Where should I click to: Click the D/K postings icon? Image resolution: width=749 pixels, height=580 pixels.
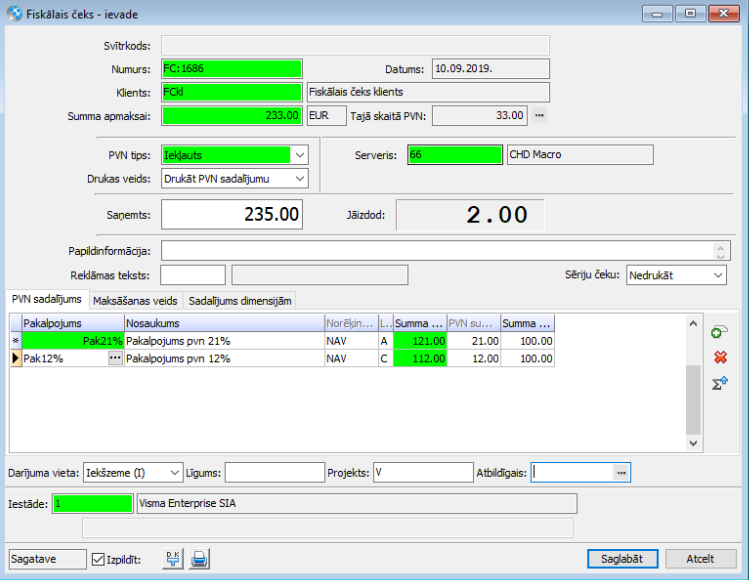pos(173,559)
